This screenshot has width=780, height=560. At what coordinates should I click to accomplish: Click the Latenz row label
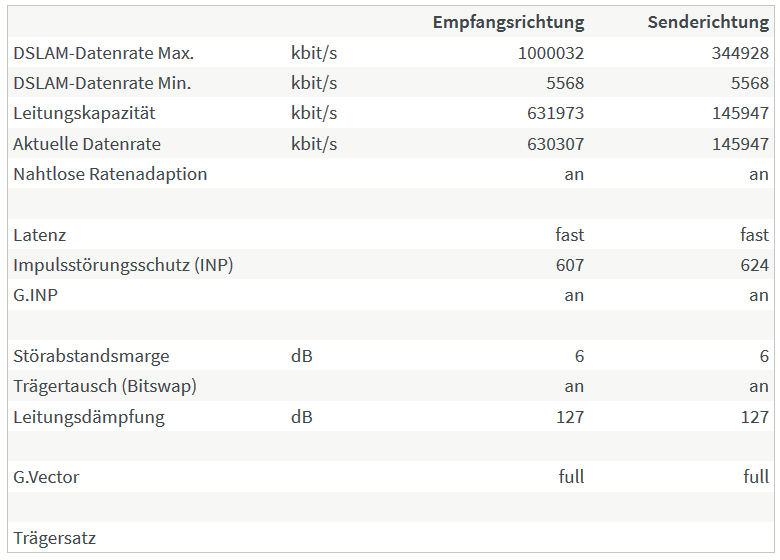[x=40, y=235]
